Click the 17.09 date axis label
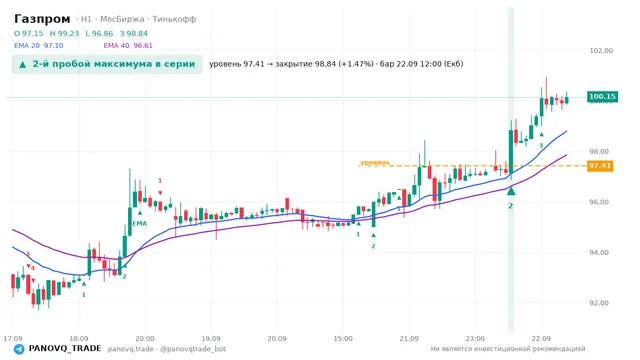 (13, 339)
